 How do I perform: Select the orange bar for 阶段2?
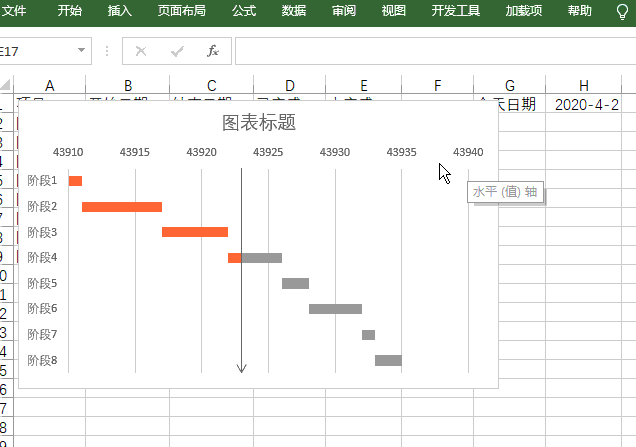click(x=122, y=207)
